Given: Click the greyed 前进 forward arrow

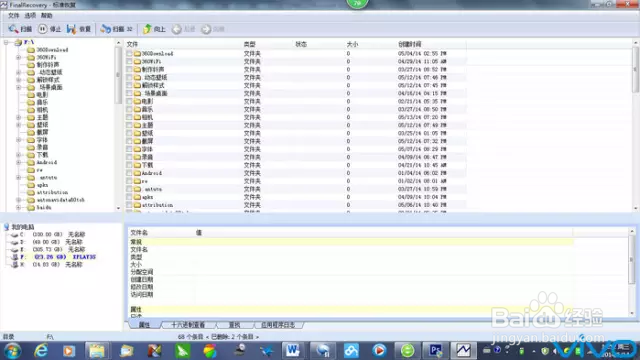Looking at the screenshot, I should pos(213,29).
